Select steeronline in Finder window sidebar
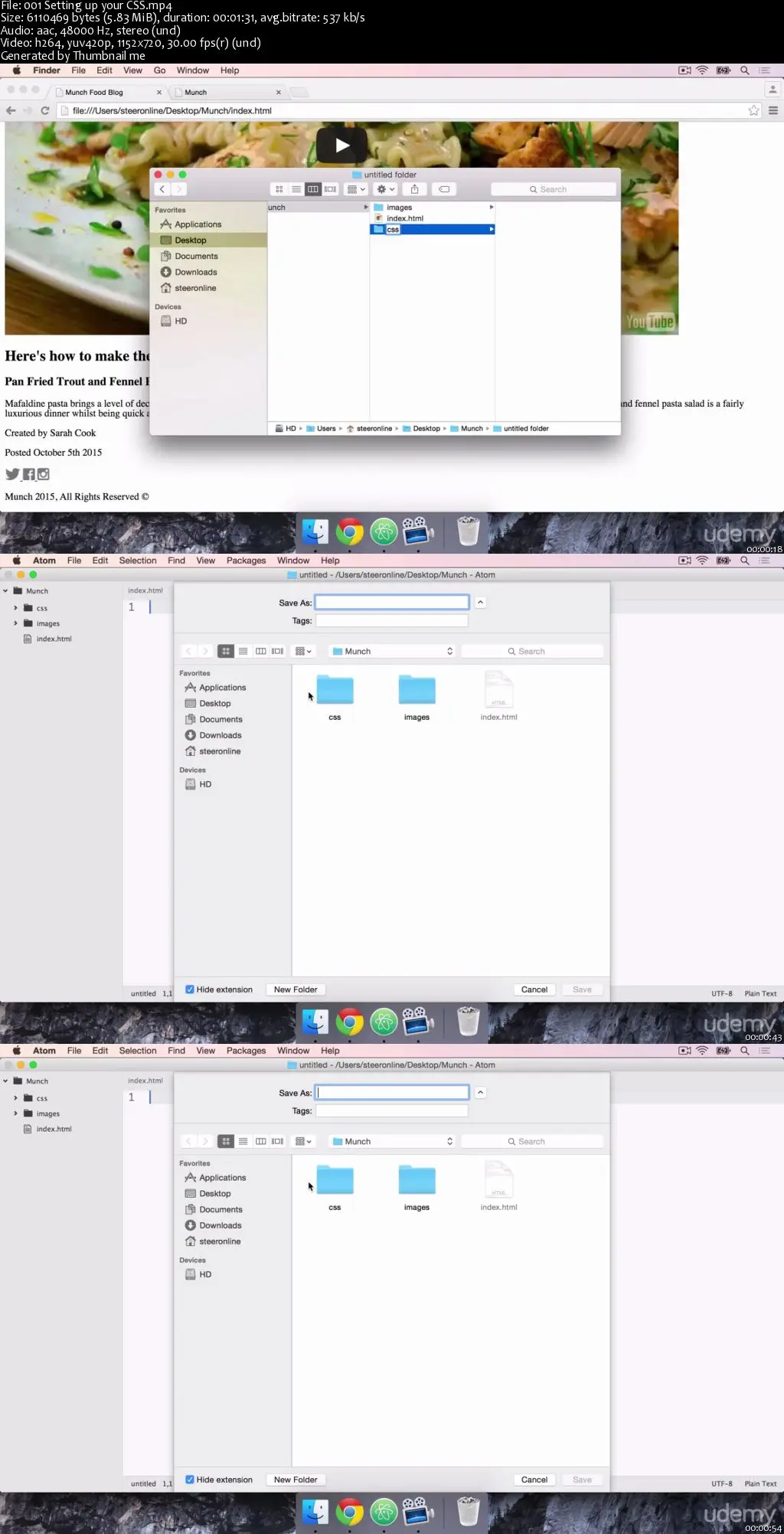This screenshot has width=784, height=1534. tap(195, 288)
